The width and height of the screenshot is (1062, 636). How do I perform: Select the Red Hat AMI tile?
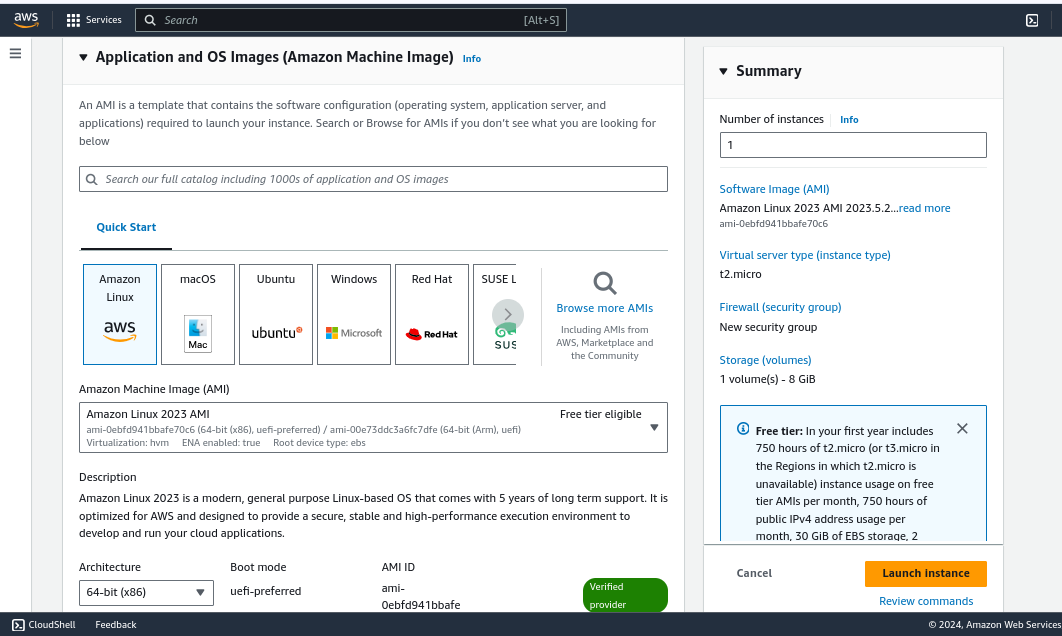(431, 314)
